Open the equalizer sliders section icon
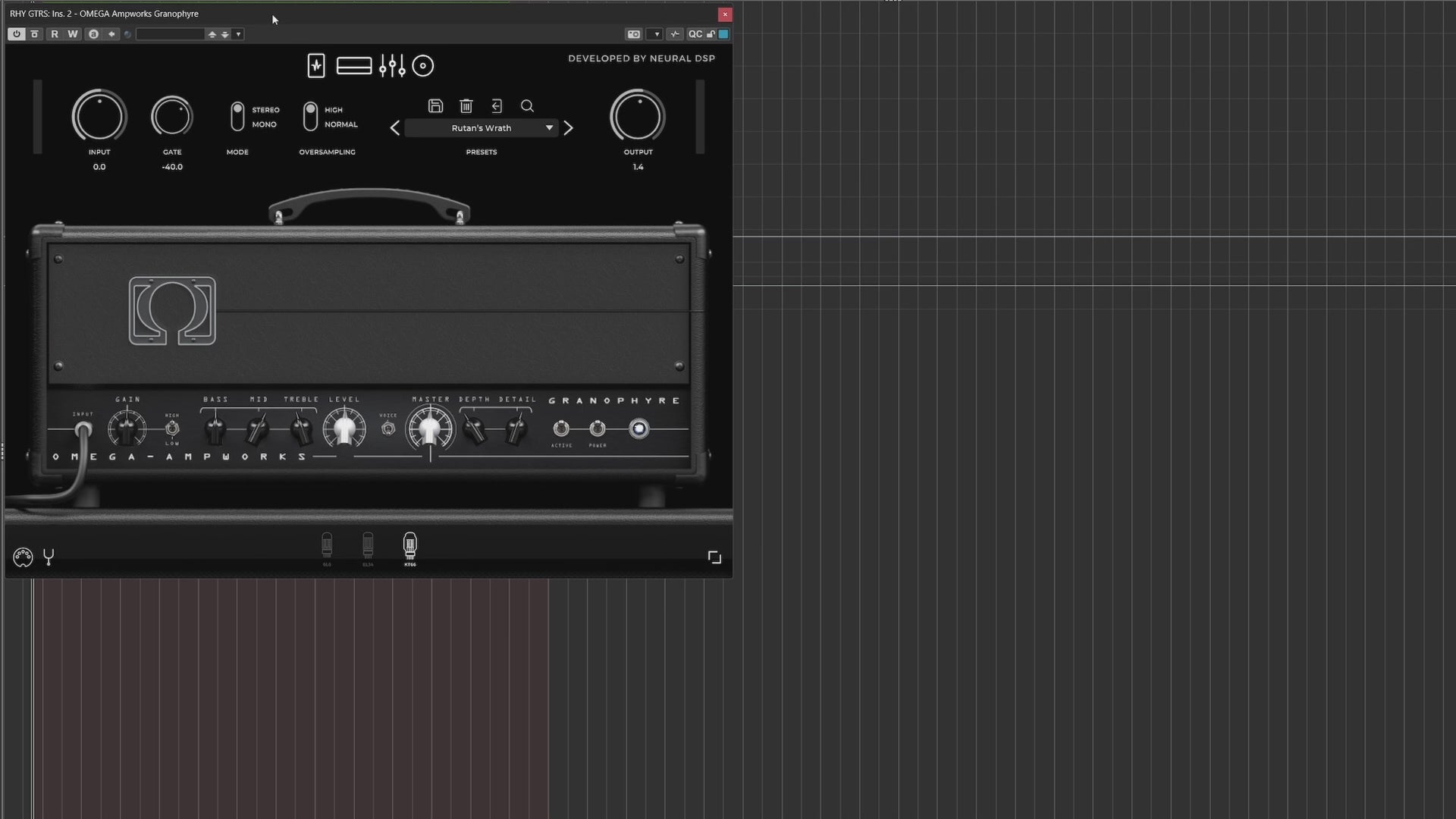 tap(392, 66)
